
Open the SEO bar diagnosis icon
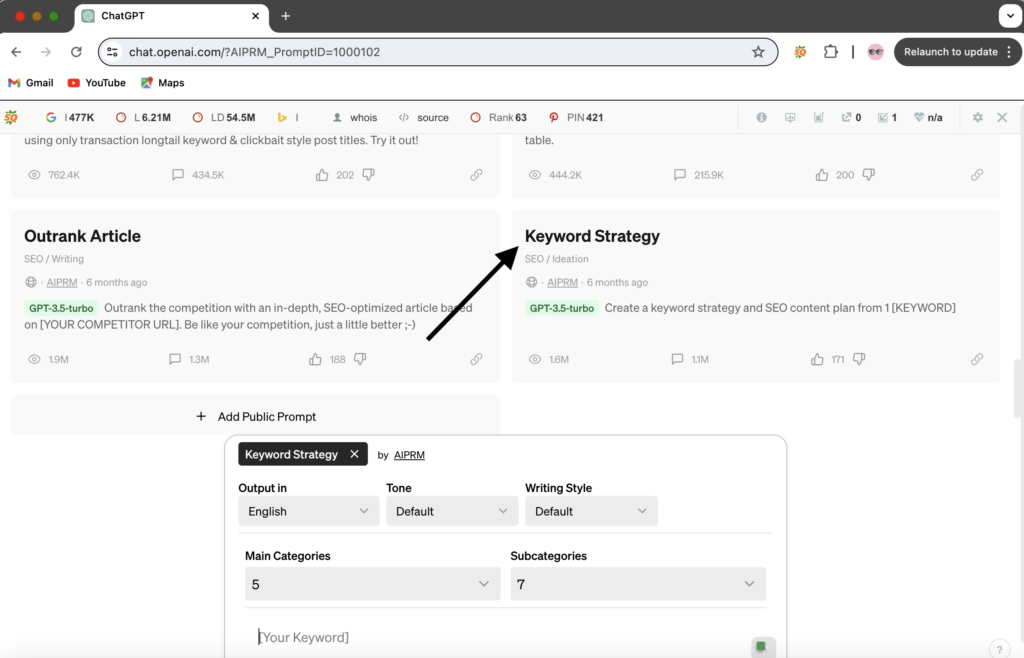coord(790,118)
